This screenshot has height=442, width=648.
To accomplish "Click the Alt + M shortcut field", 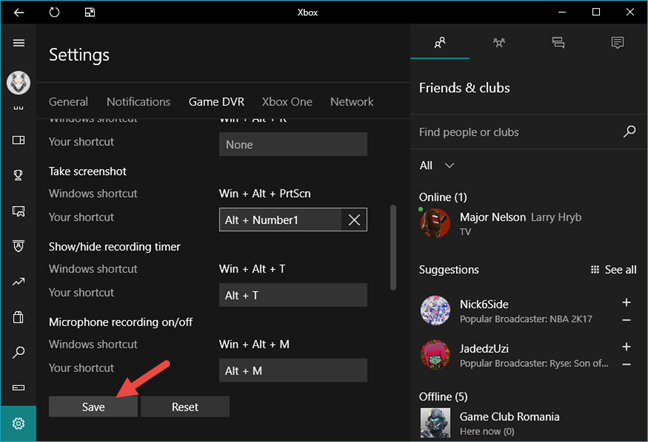I will (x=293, y=370).
